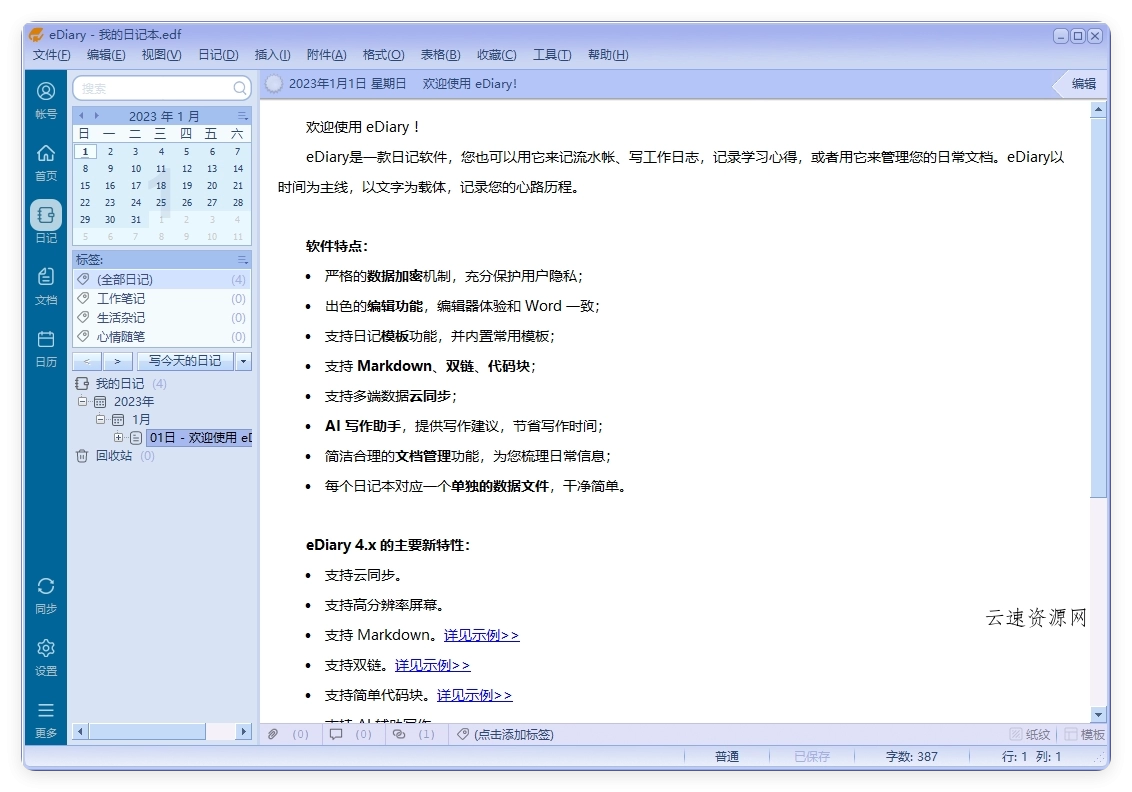The height and width of the screenshot is (792, 1132).
Task: Open the comments speech bubble icon
Action: (336, 734)
